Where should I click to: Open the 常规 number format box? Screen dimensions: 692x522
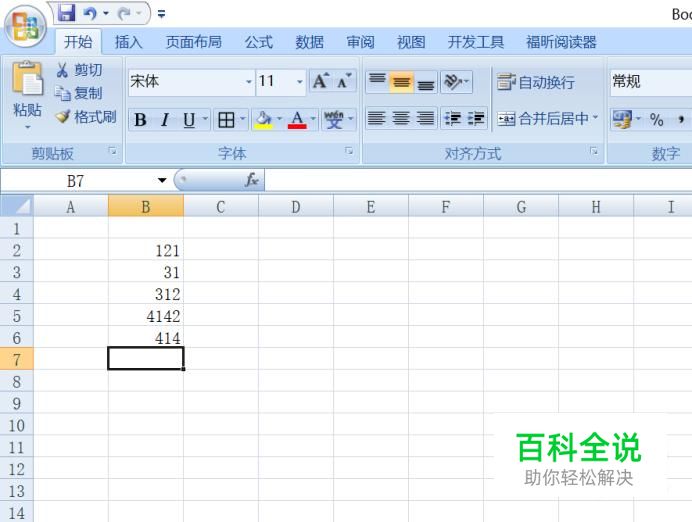(x=651, y=82)
